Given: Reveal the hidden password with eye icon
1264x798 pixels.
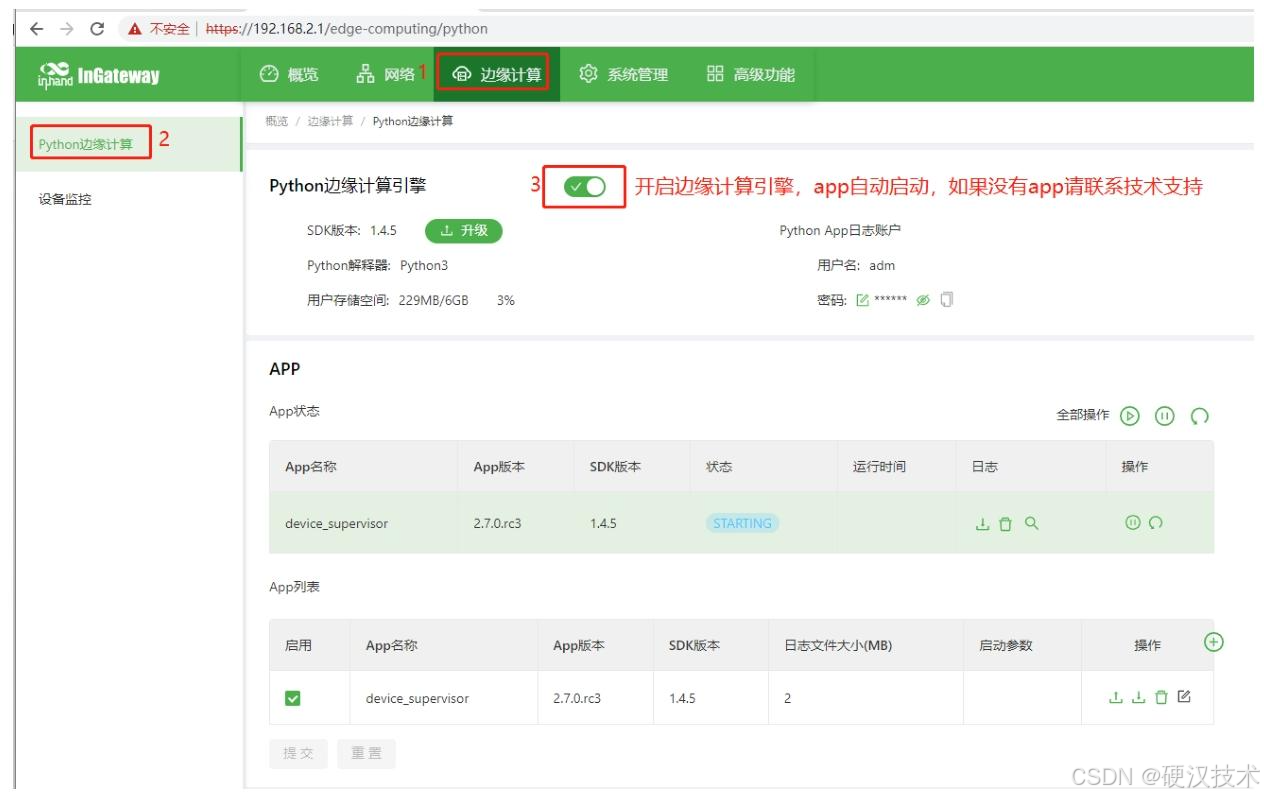Looking at the screenshot, I should click(x=923, y=300).
